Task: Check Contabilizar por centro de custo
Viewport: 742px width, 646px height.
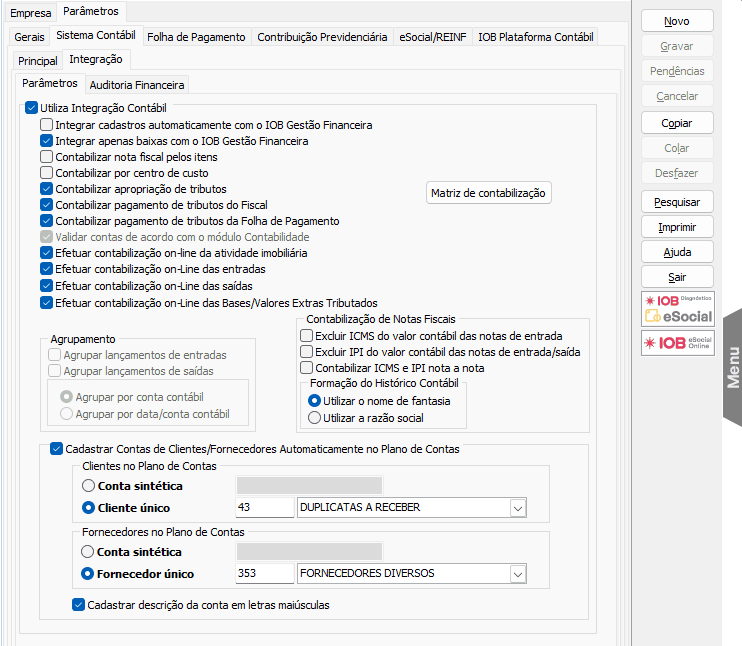Action: point(47,173)
